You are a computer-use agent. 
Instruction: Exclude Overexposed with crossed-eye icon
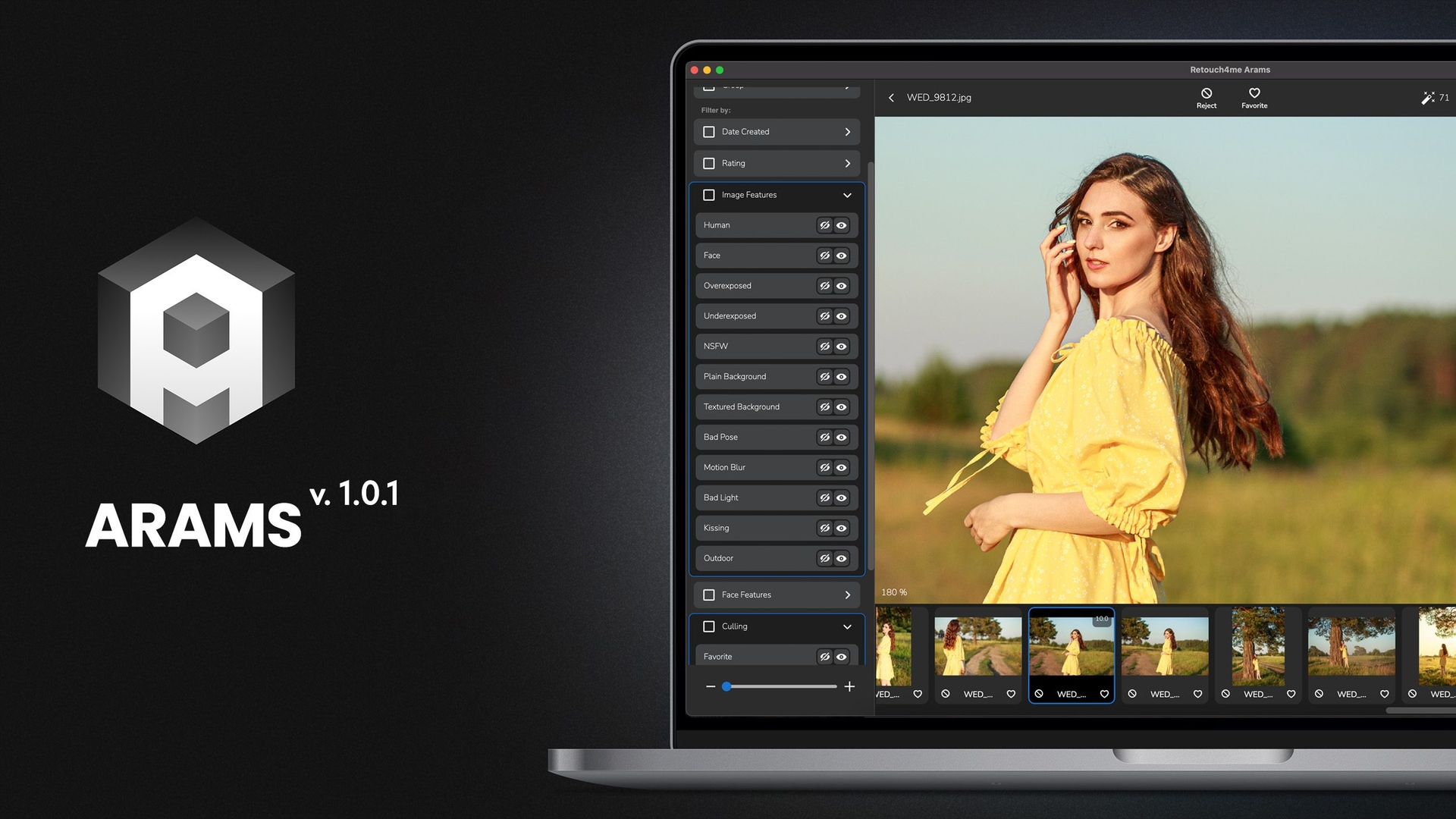(x=825, y=286)
